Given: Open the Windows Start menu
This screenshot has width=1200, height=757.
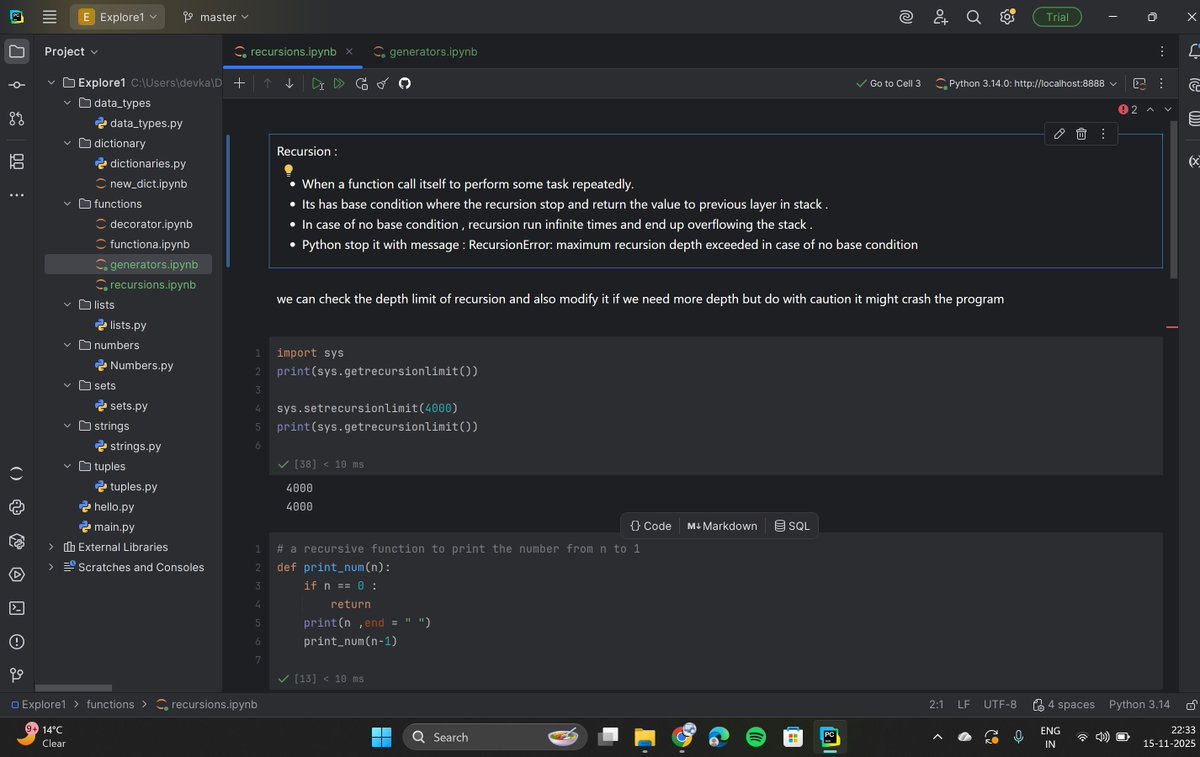Looking at the screenshot, I should tap(381, 737).
